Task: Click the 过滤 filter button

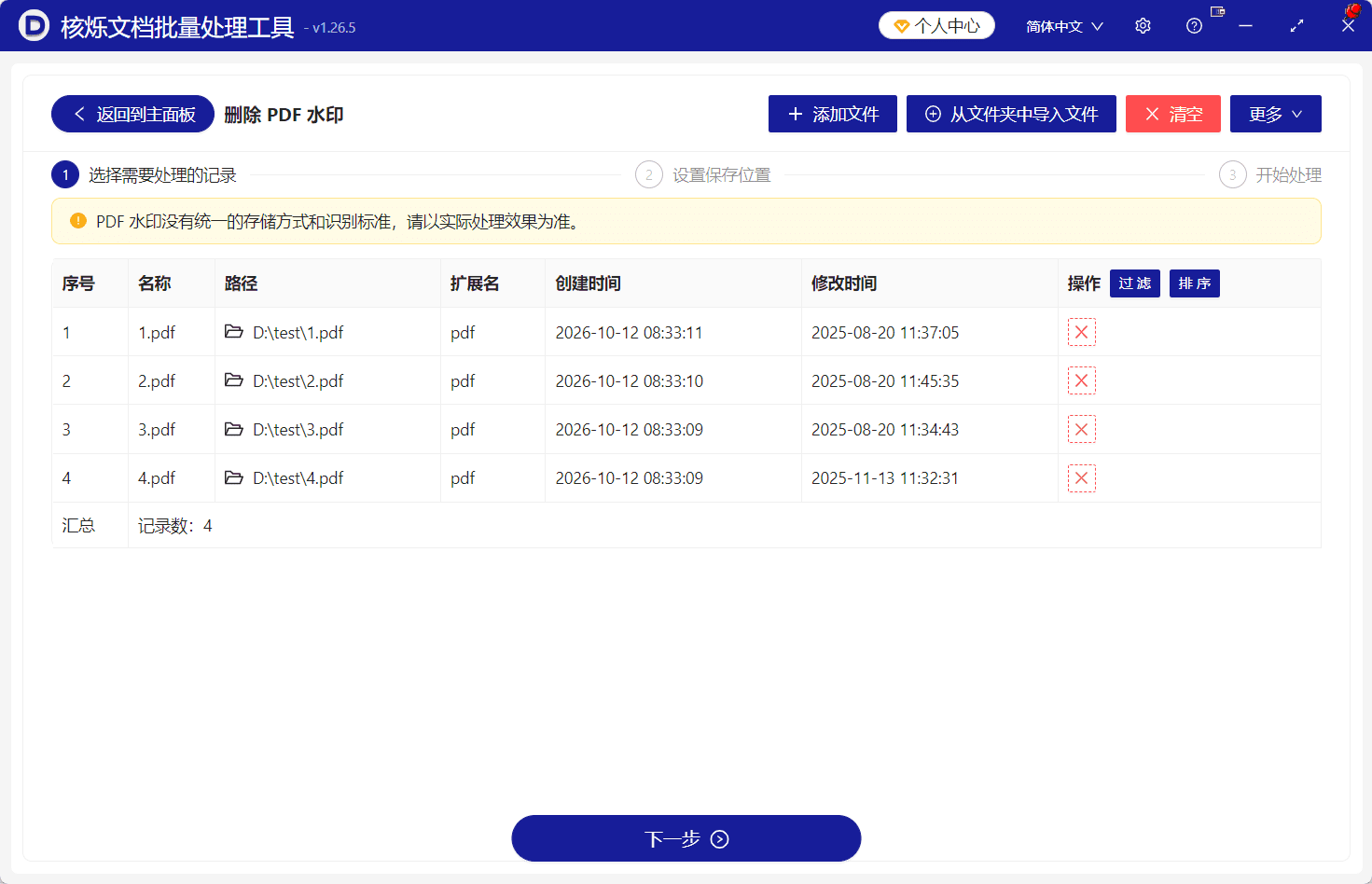Action: click(1135, 283)
